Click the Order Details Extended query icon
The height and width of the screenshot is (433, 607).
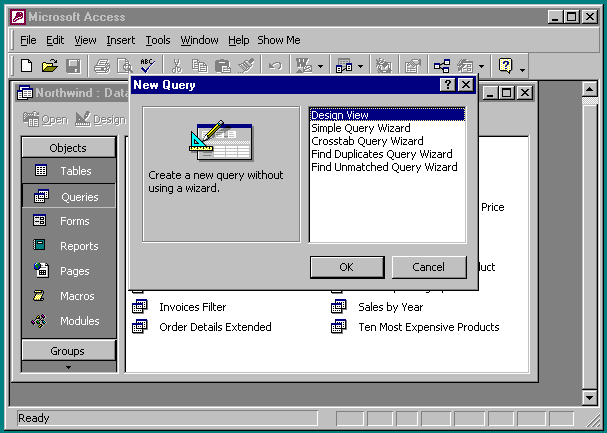click(139, 327)
